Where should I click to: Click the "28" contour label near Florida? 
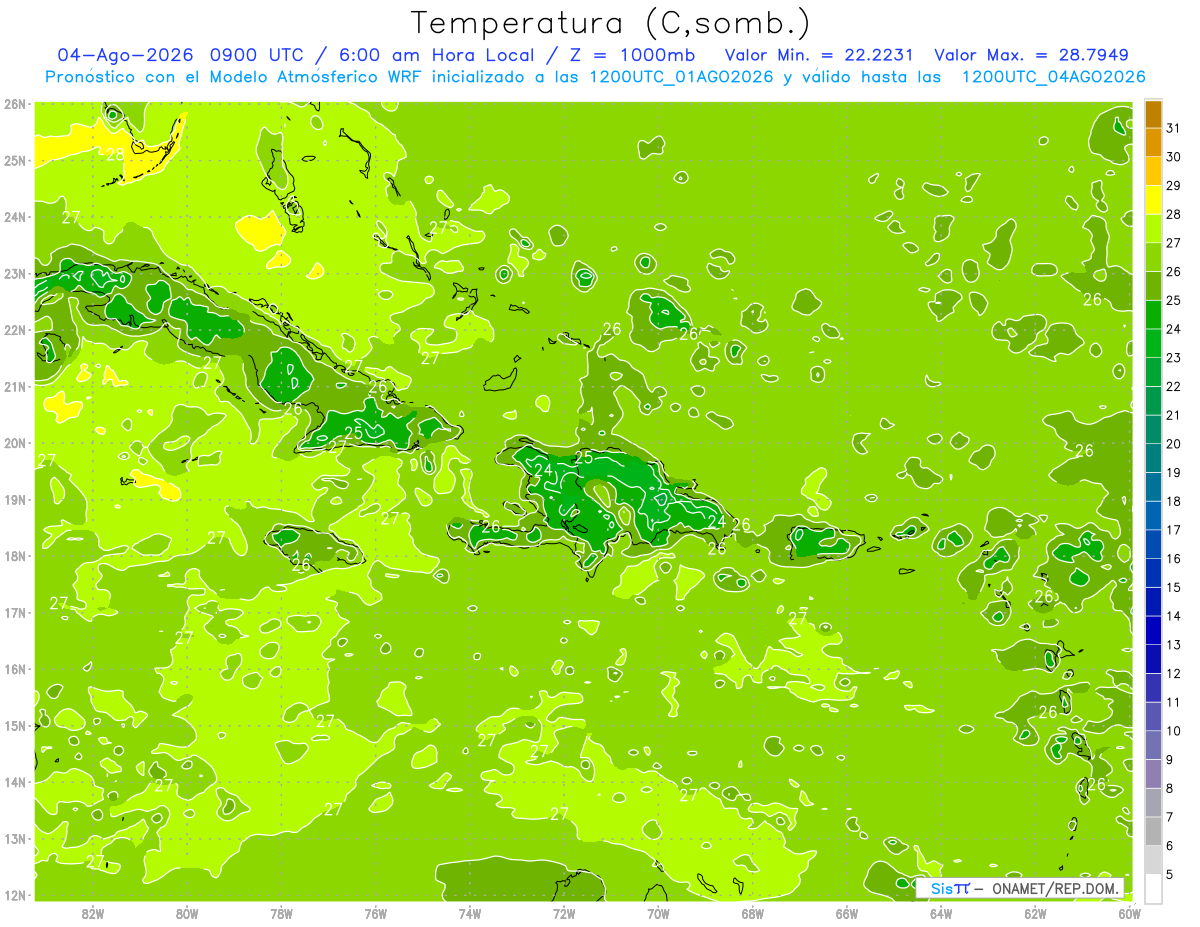[114, 154]
